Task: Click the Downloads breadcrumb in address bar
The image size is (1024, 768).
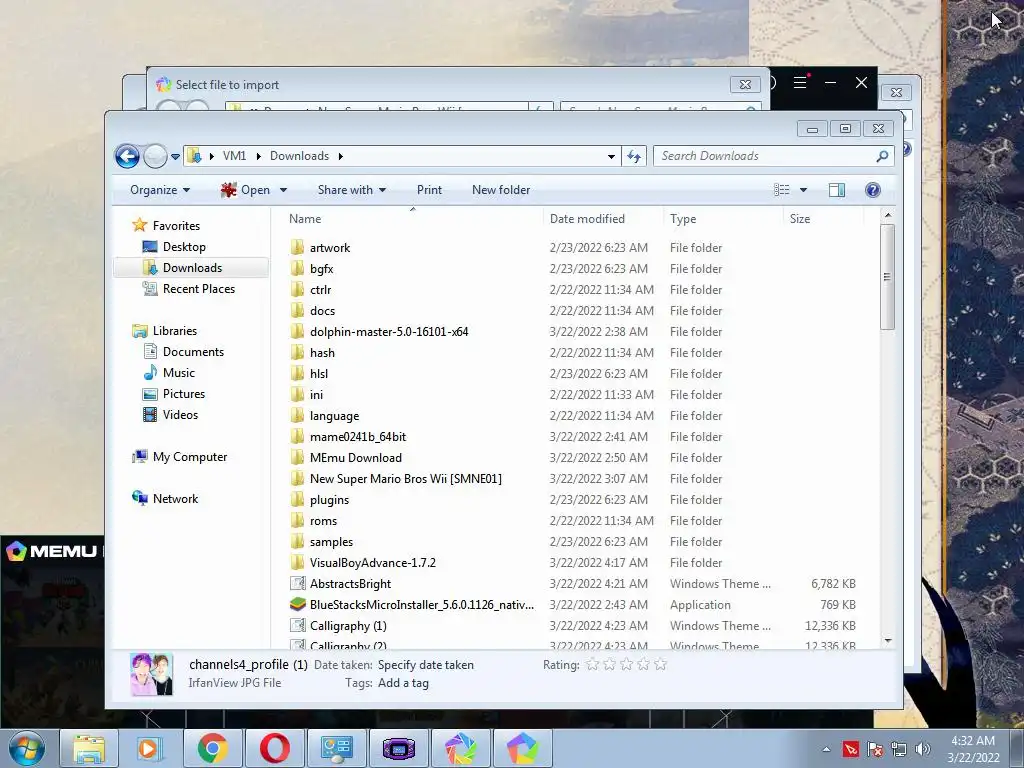Action: (299, 156)
